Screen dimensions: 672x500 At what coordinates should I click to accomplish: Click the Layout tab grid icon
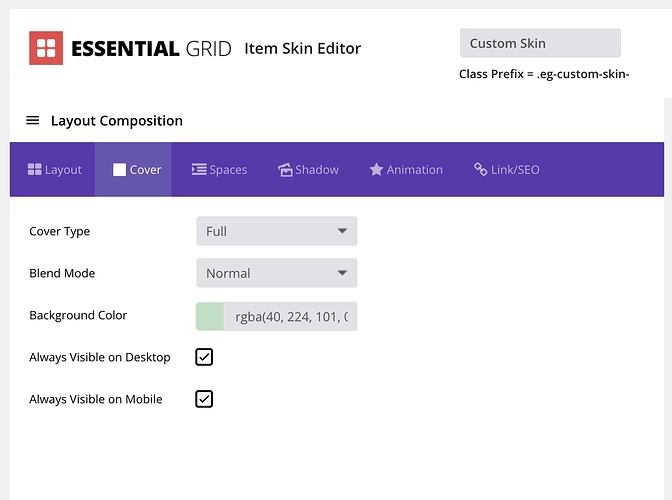click(34, 169)
